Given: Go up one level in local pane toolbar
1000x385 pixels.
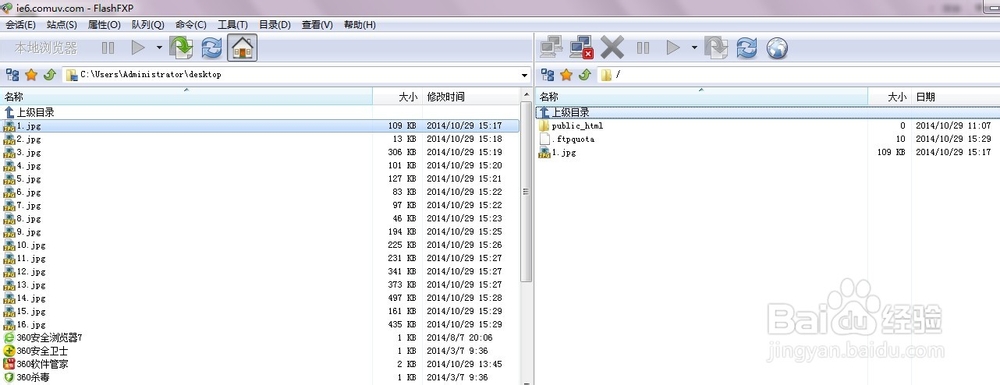Looking at the screenshot, I should click(x=50, y=75).
